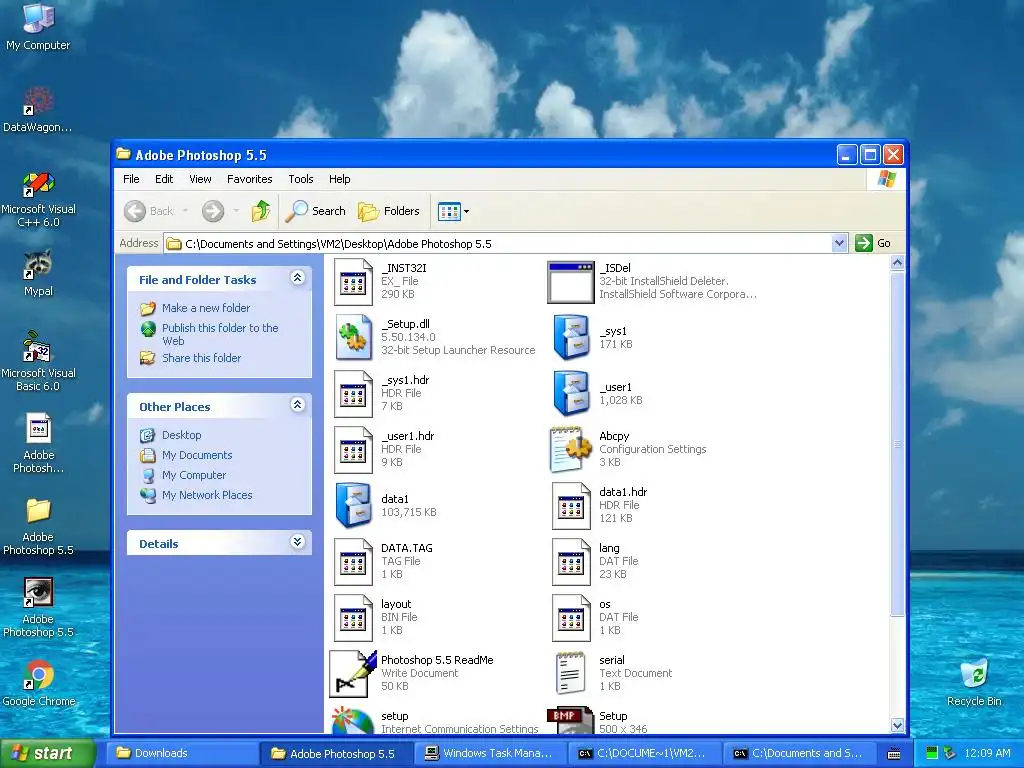This screenshot has width=1024, height=768.
Task: Click into the Address path field
Action: click(500, 244)
